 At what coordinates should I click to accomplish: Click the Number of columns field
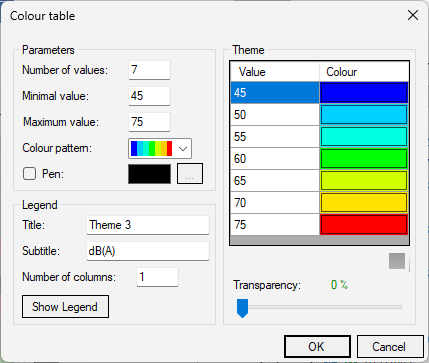click(157, 277)
